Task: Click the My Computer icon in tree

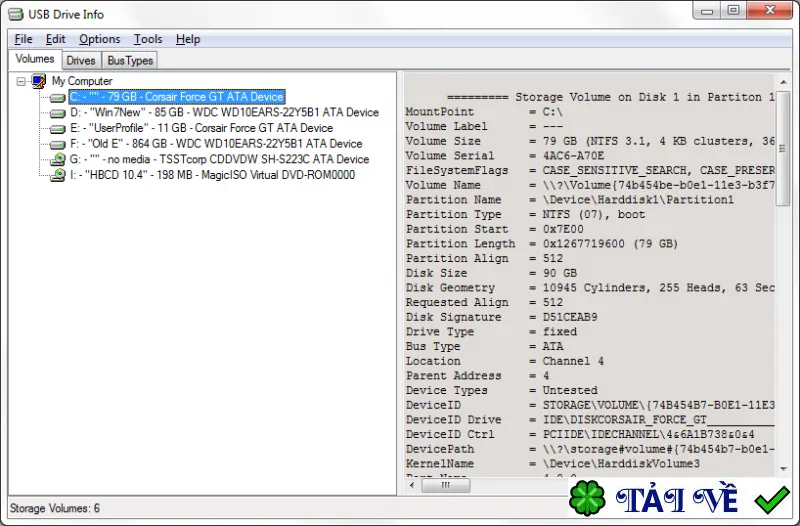Action: [39, 81]
